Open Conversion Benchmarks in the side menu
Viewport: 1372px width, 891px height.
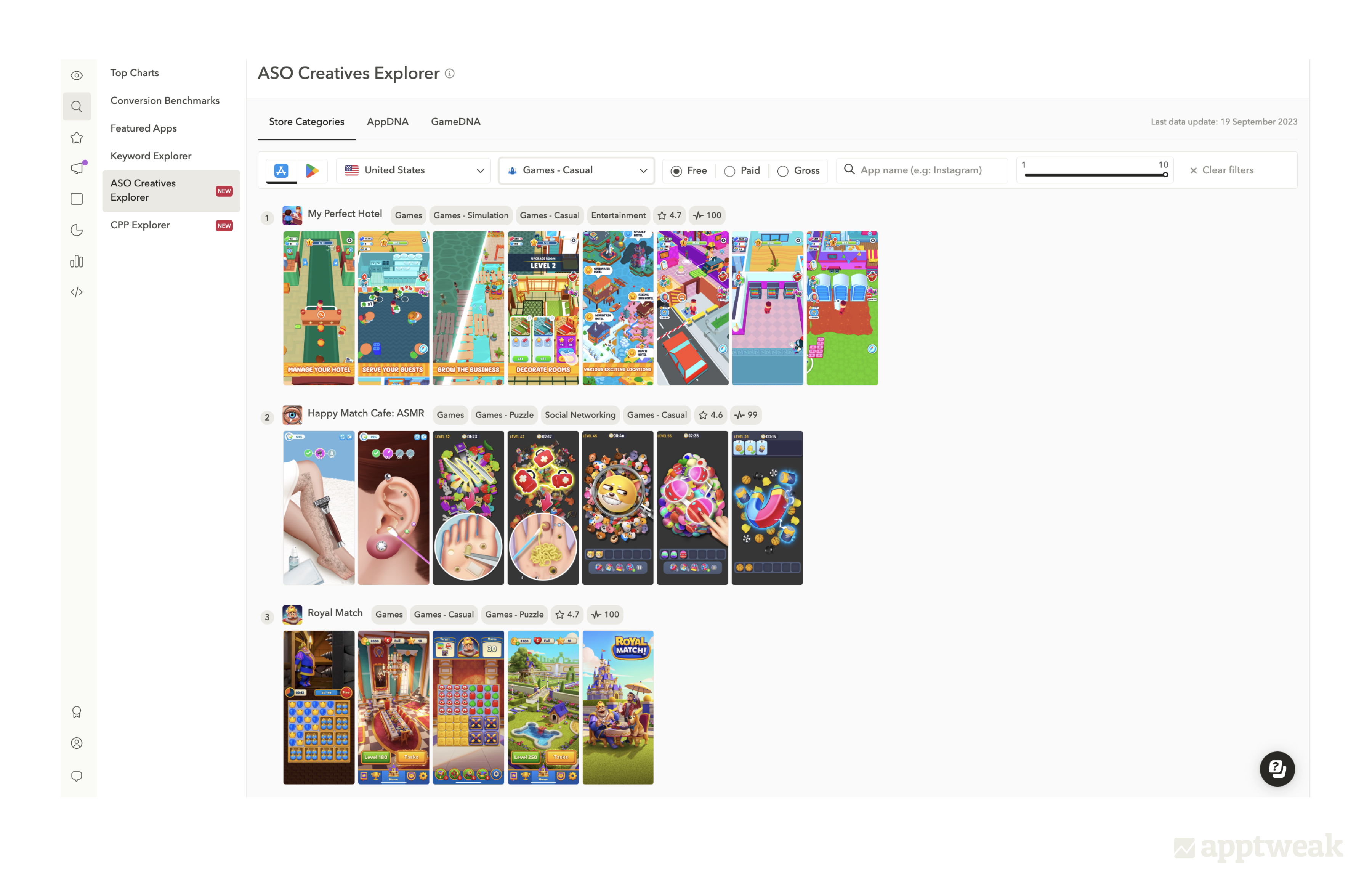165,100
